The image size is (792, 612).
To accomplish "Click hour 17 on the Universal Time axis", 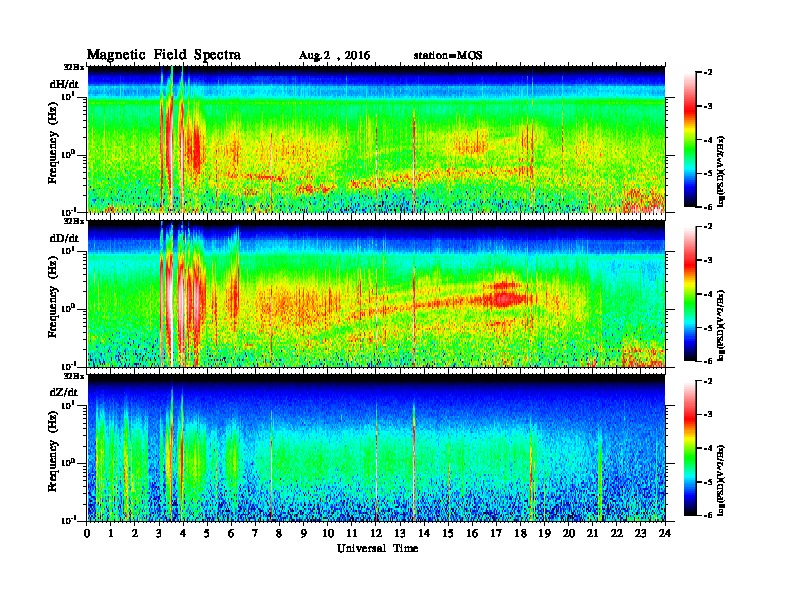I will [x=496, y=534].
